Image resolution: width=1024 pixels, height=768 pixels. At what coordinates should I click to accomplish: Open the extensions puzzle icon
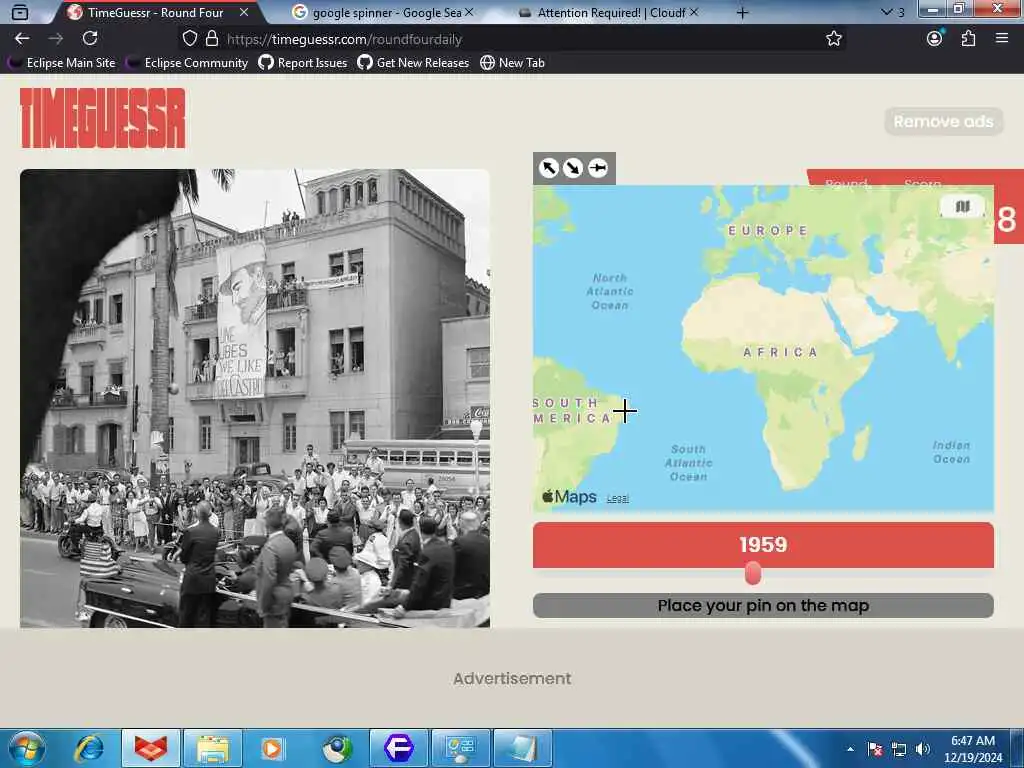(x=968, y=39)
